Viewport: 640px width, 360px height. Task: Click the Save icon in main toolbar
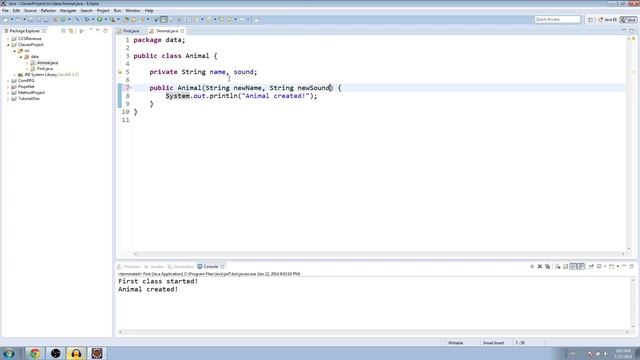click(31, 19)
